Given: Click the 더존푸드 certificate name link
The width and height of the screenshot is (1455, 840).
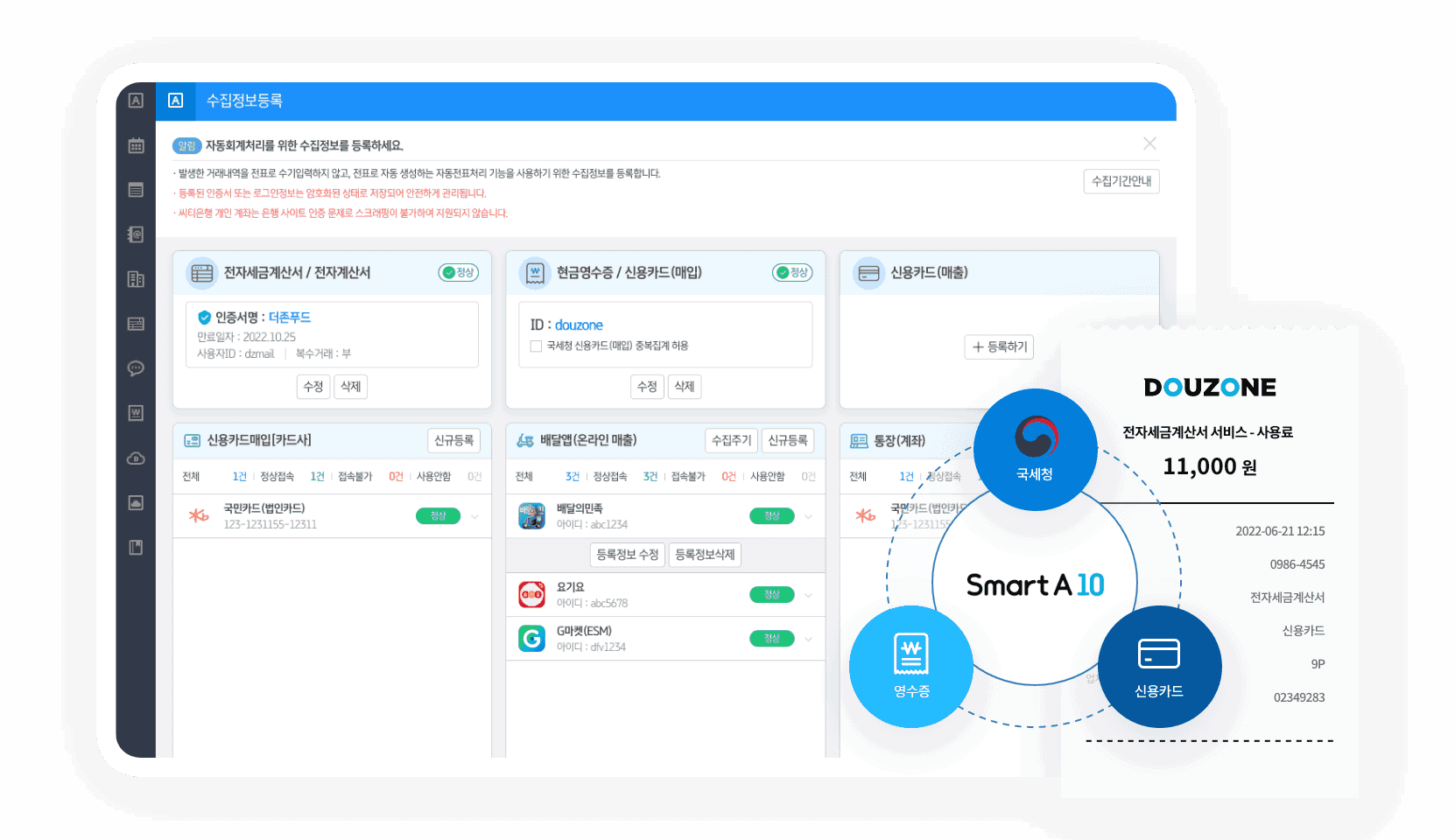Looking at the screenshot, I should (x=290, y=318).
